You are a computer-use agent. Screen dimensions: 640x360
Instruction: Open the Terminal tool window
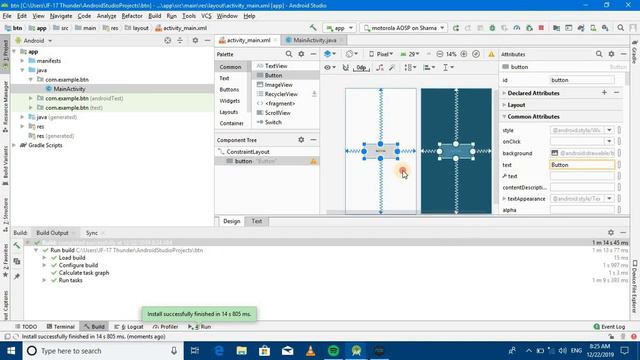pyautogui.click(x=60, y=327)
